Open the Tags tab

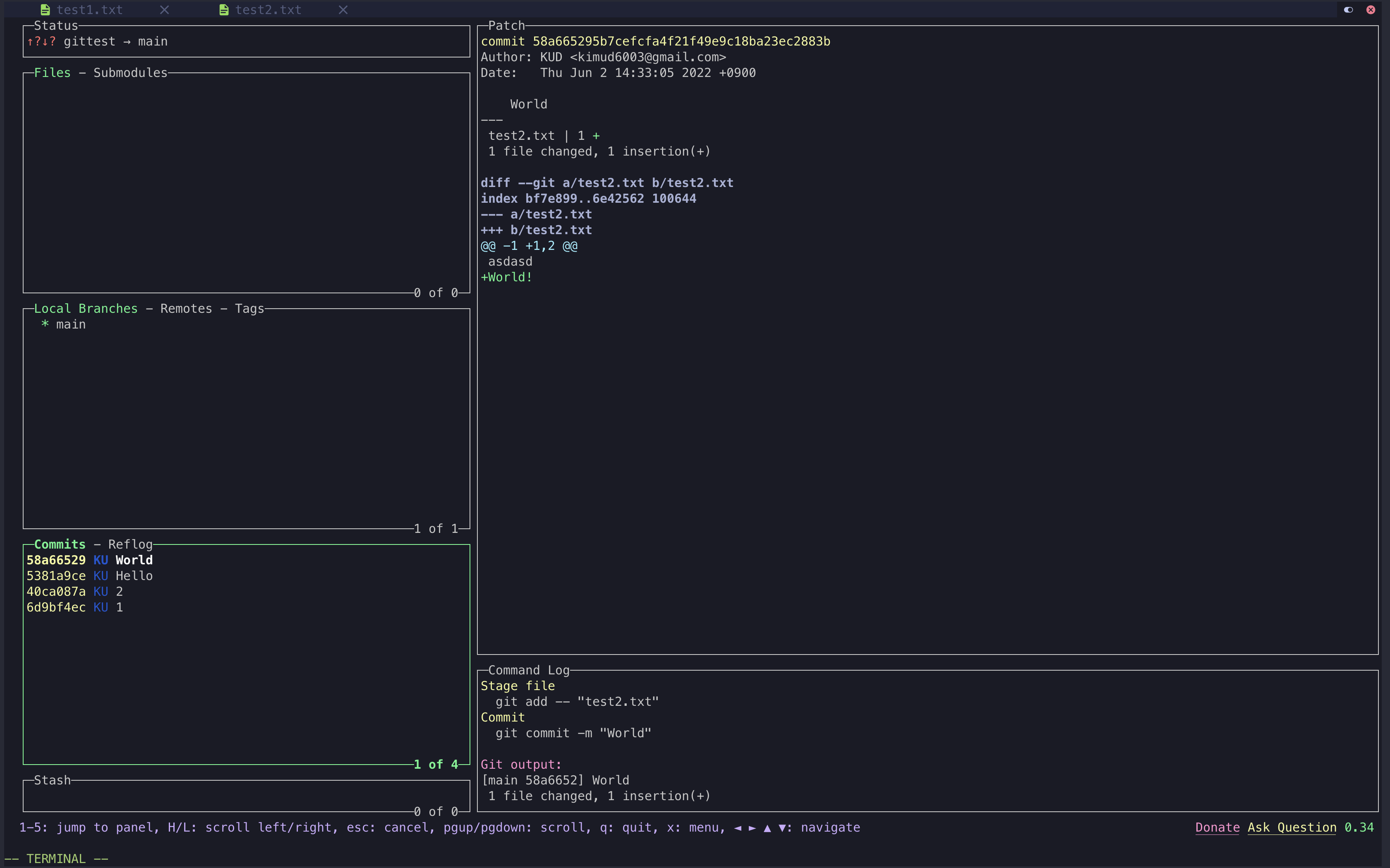[x=249, y=309]
